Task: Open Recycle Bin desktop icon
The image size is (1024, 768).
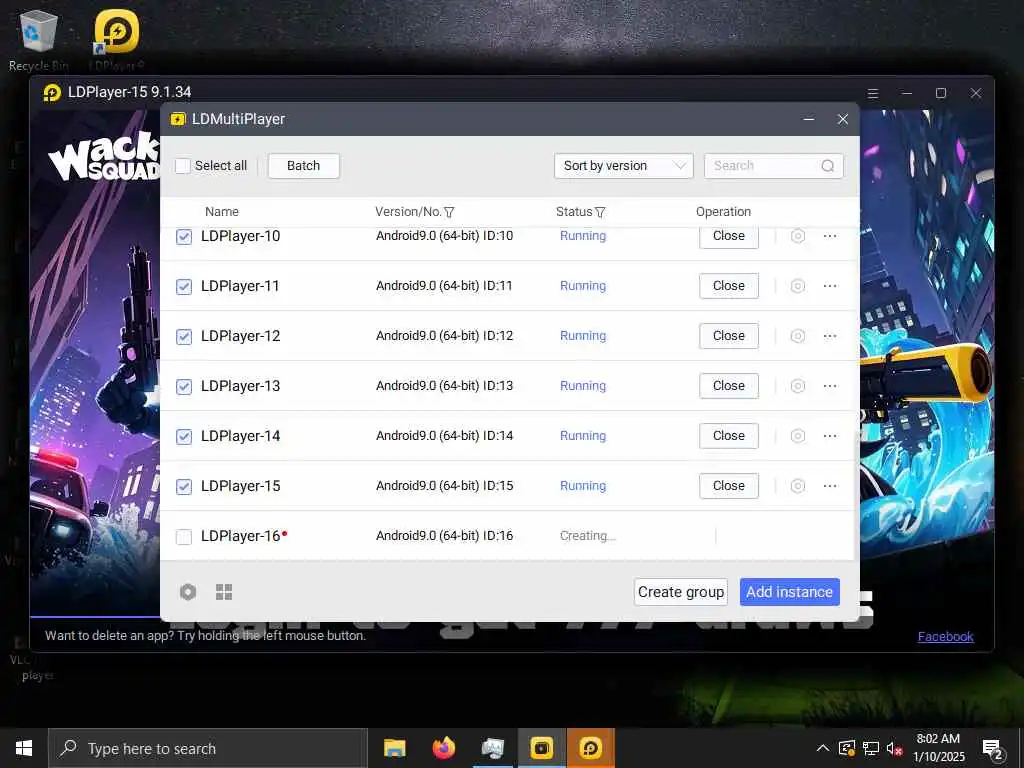Action: pos(39,40)
